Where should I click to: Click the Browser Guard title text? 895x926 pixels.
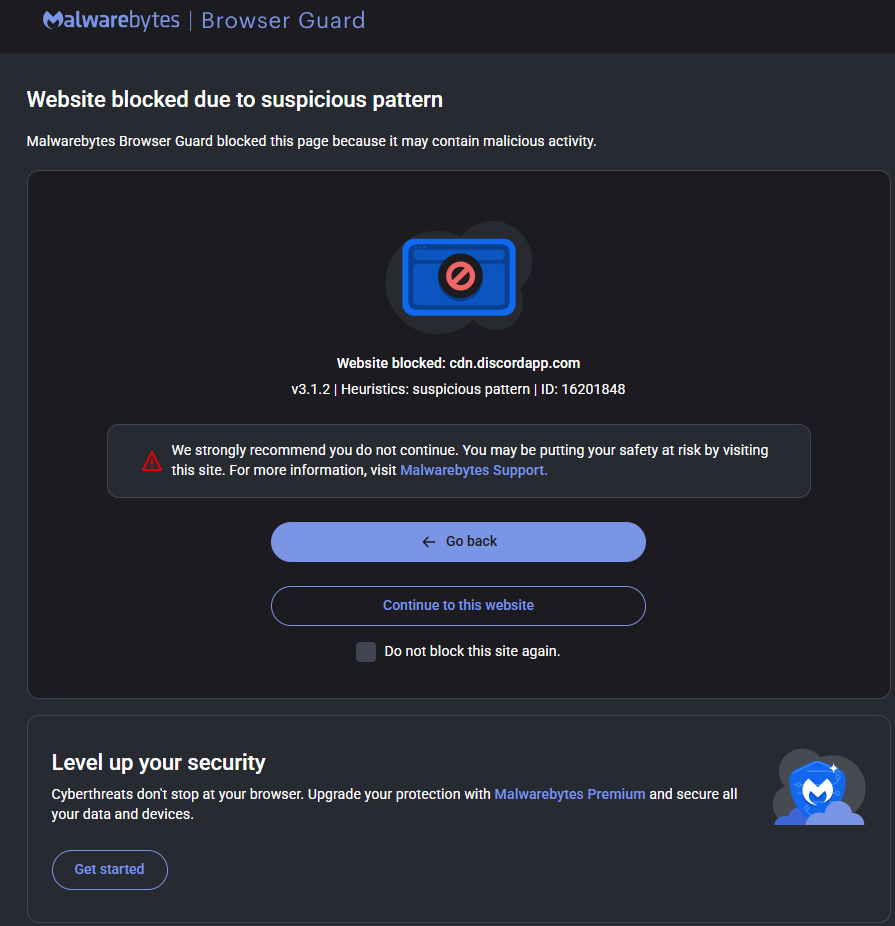coord(283,20)
